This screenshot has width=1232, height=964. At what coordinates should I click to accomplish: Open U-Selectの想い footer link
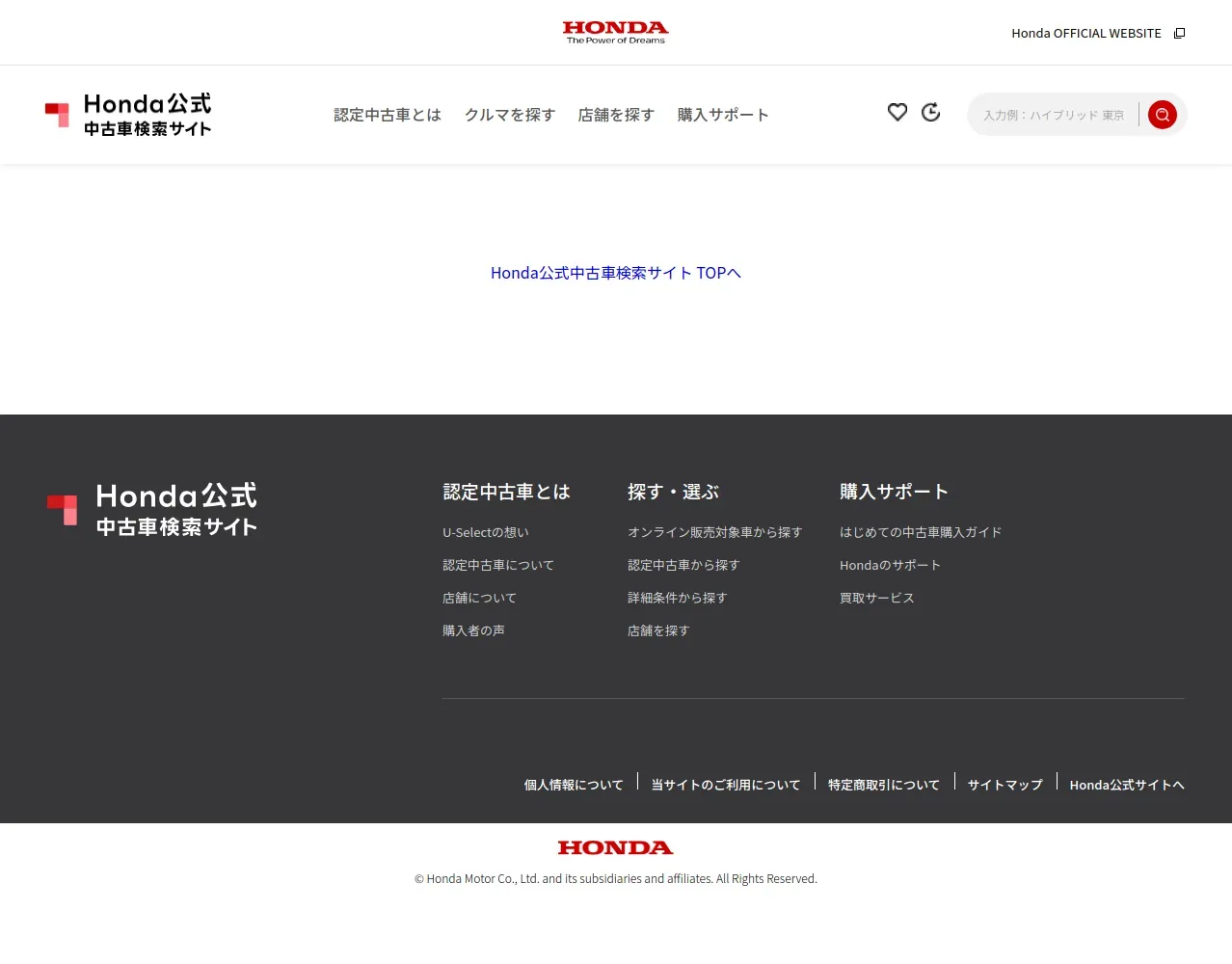click(486, 532)
